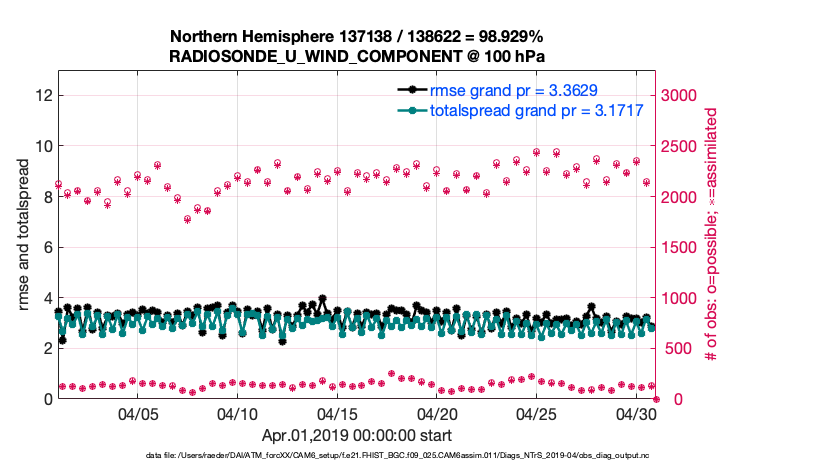Image resolution: width=830 pixels, height=470 pixels.
Task: Click the 'rmse and totalspread' left axis label
Action: click(x=24, y=234)
